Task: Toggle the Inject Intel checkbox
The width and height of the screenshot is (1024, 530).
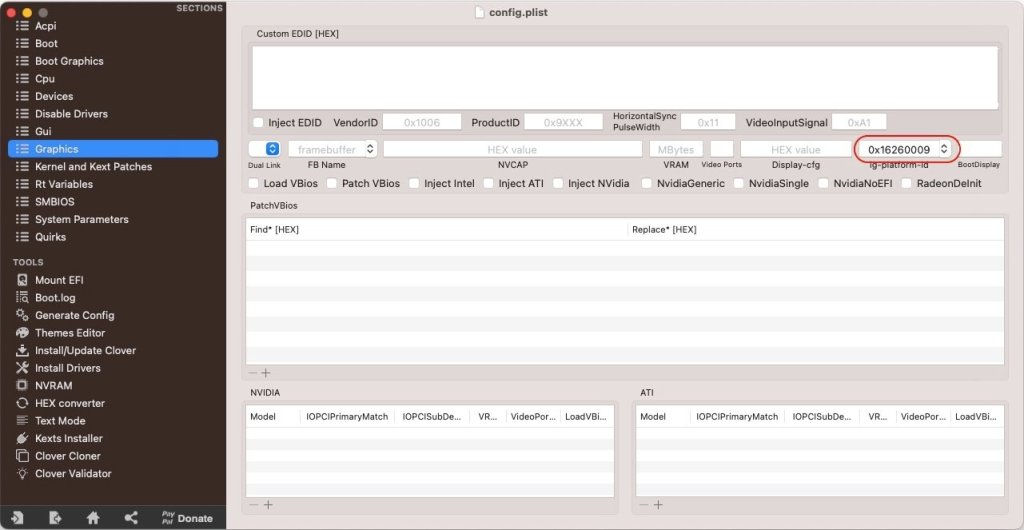Action: tap(414, 183)
